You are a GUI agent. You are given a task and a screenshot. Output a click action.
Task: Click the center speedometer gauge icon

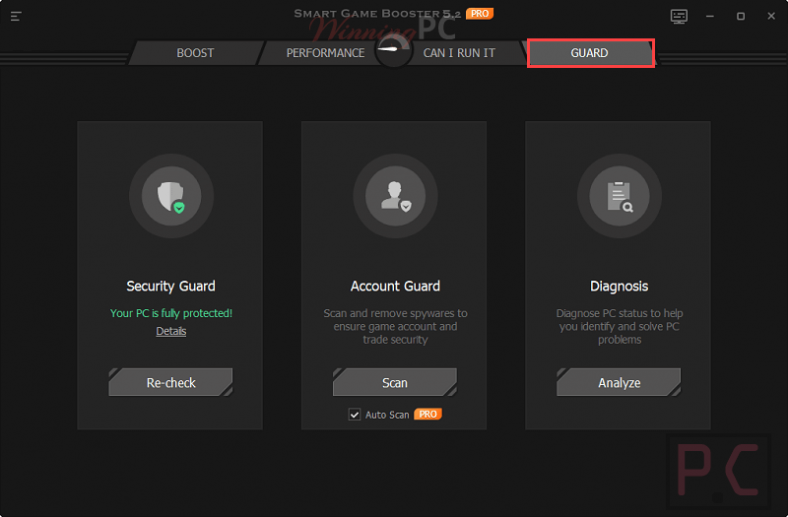click(x=394, y=52)
